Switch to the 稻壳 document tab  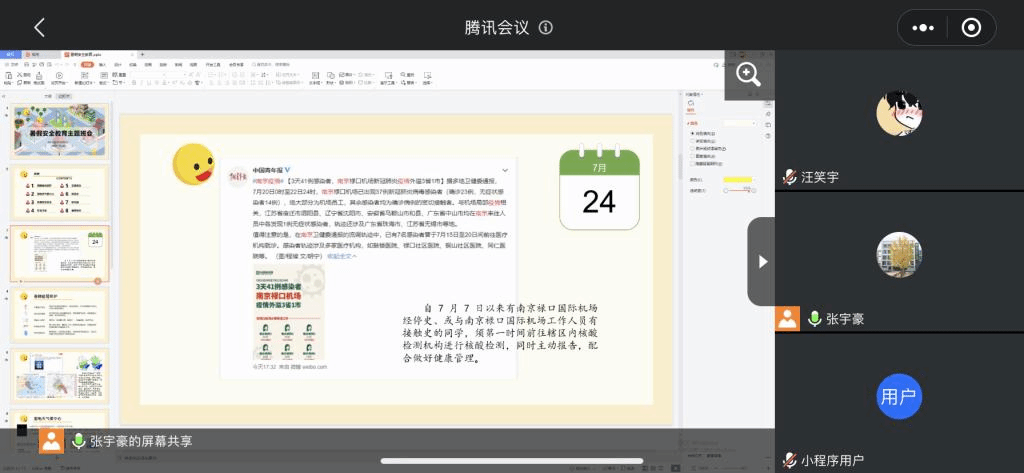click(x=39, y=54)
